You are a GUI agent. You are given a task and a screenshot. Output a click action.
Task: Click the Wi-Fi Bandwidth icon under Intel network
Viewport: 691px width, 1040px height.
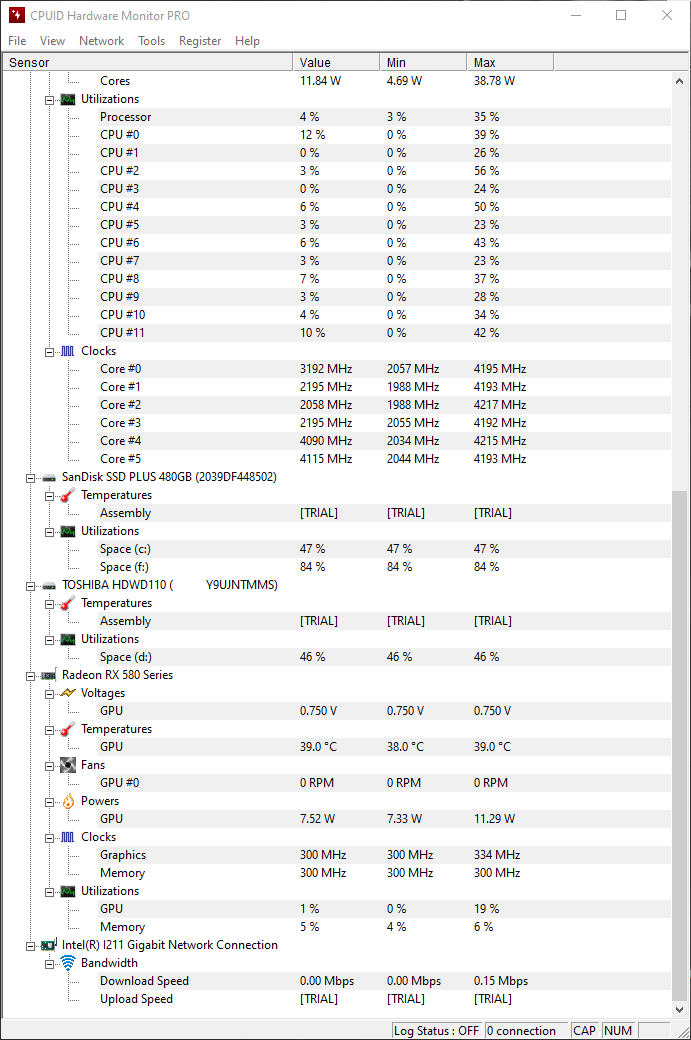point(66,962)
